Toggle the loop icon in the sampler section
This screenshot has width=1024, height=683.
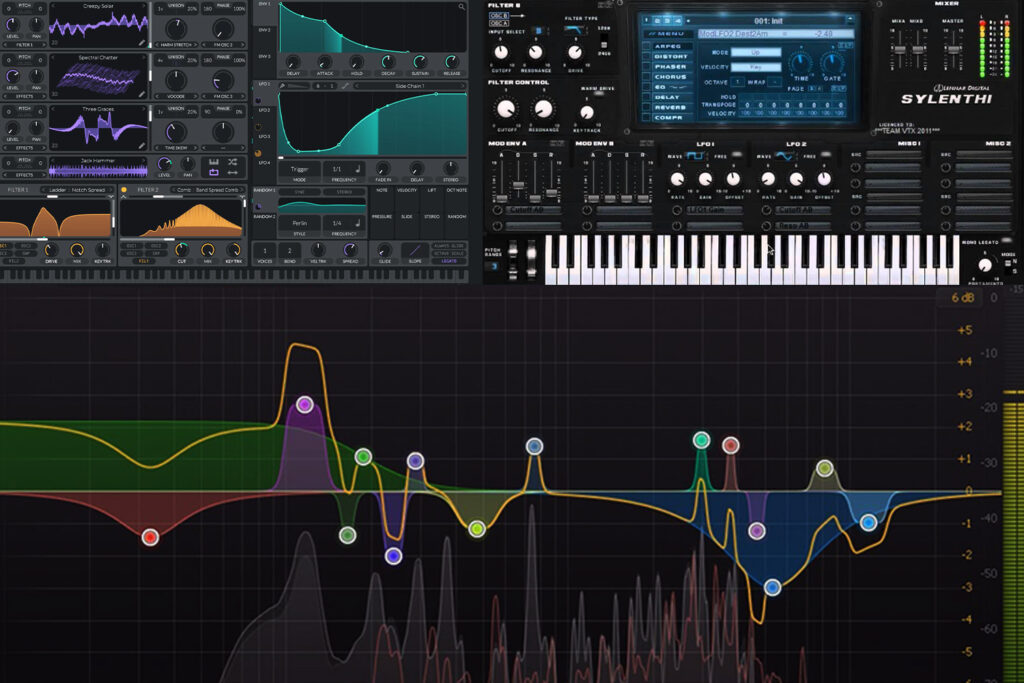214,172
